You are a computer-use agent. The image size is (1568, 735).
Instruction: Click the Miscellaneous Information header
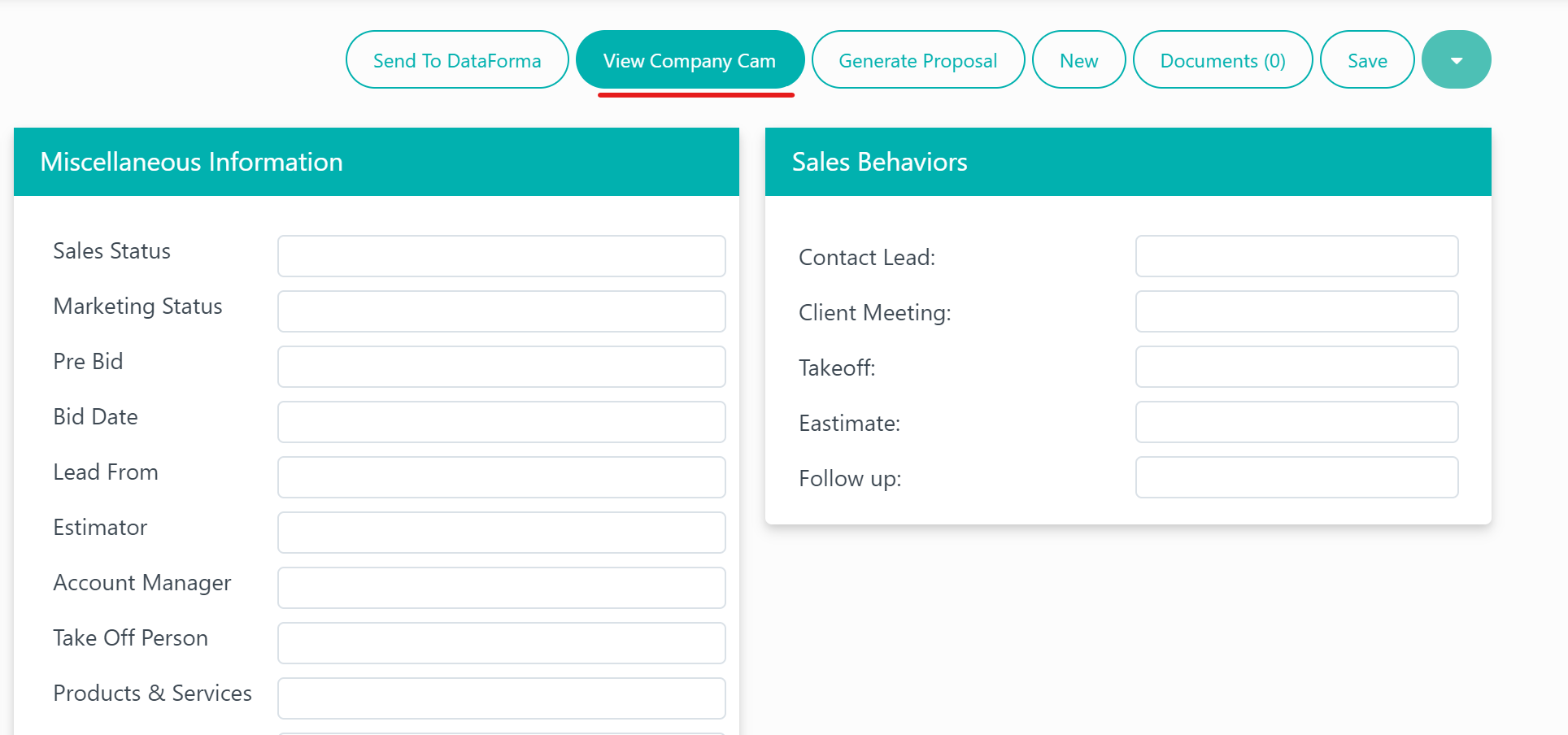tap(377, 162)
